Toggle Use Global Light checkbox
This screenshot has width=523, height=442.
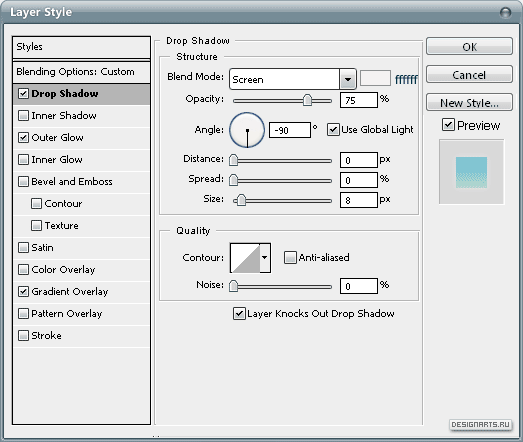[x=333, y=129]
